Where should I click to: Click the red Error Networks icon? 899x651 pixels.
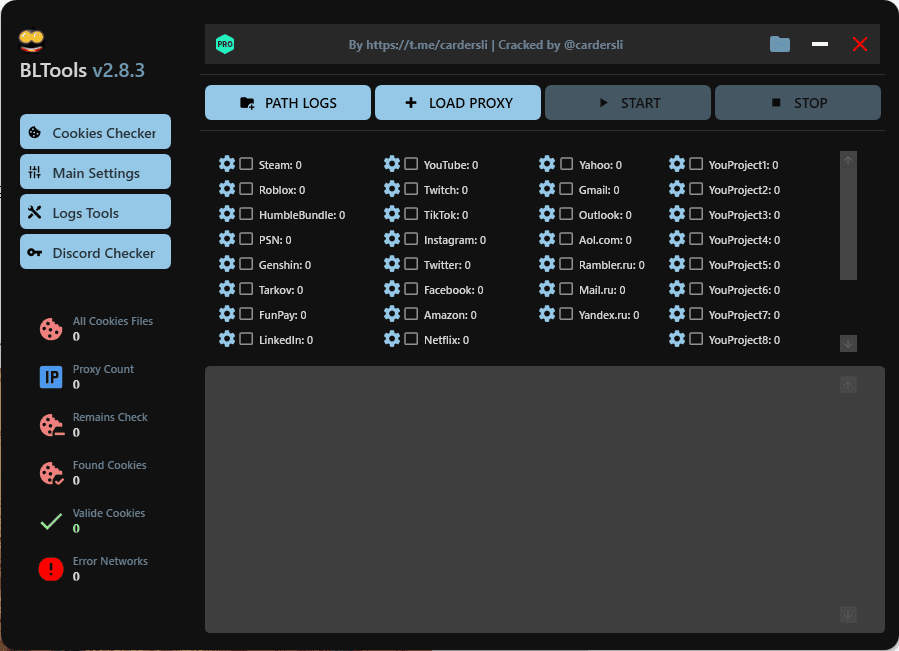tap(51, 569)
